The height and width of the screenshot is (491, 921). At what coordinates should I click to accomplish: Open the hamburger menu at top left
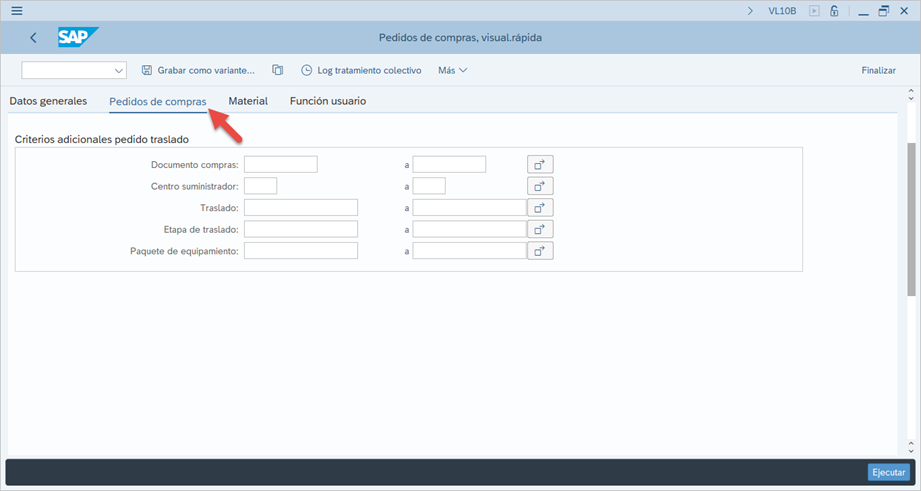click(x=16, y=11)
